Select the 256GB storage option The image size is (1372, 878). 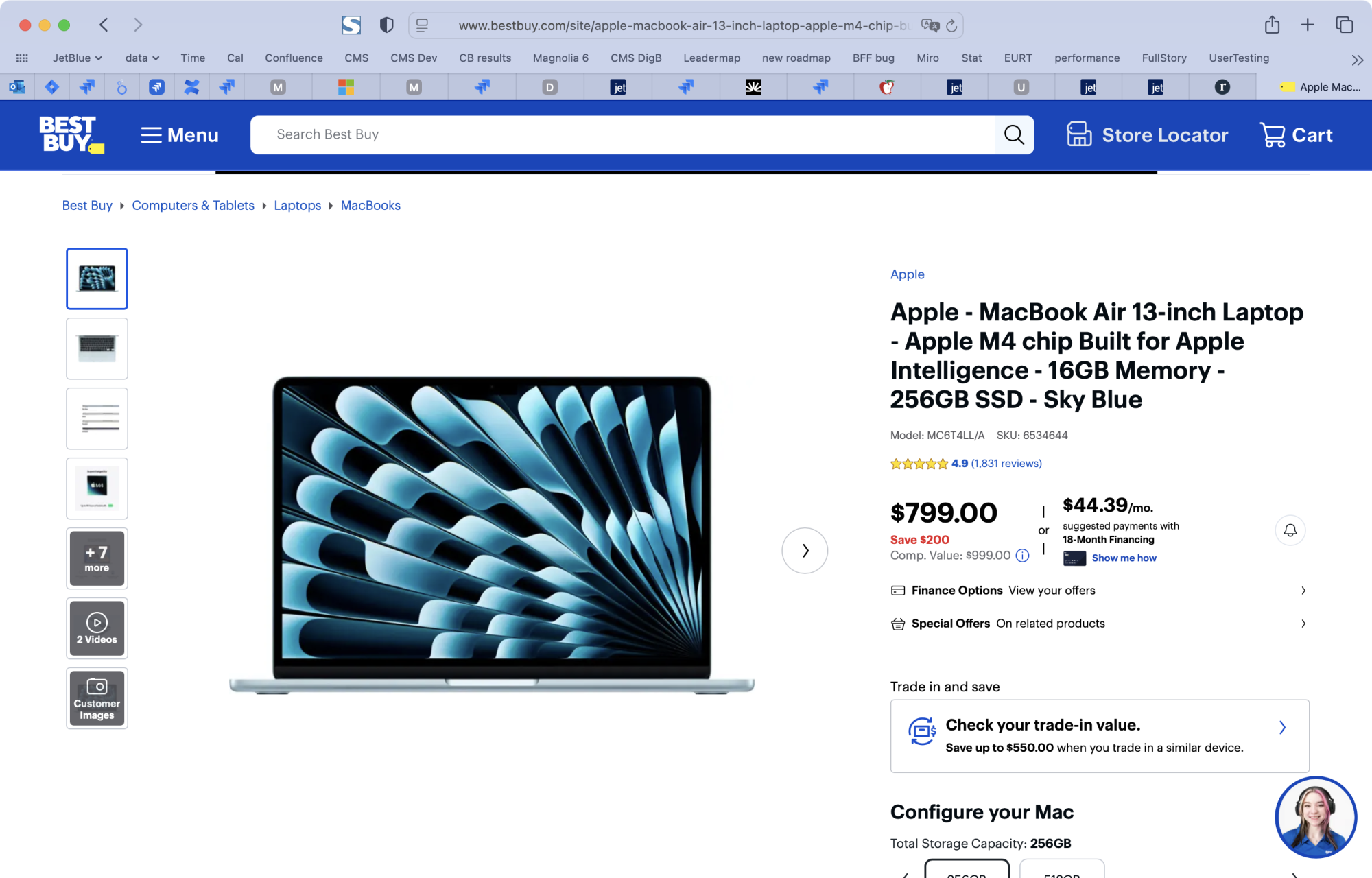point(967,873)
